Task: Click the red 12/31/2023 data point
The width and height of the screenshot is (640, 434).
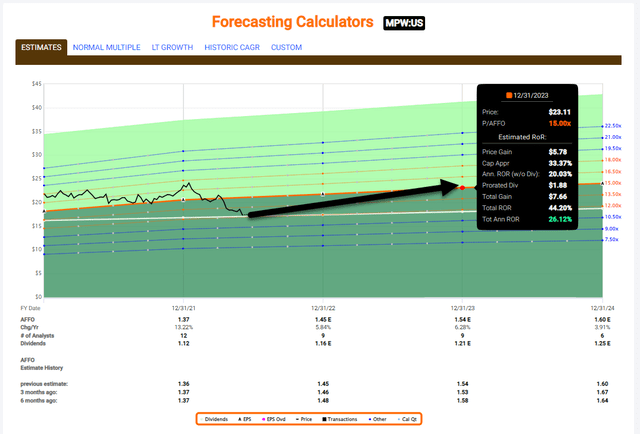Action: tap(462, 187)
